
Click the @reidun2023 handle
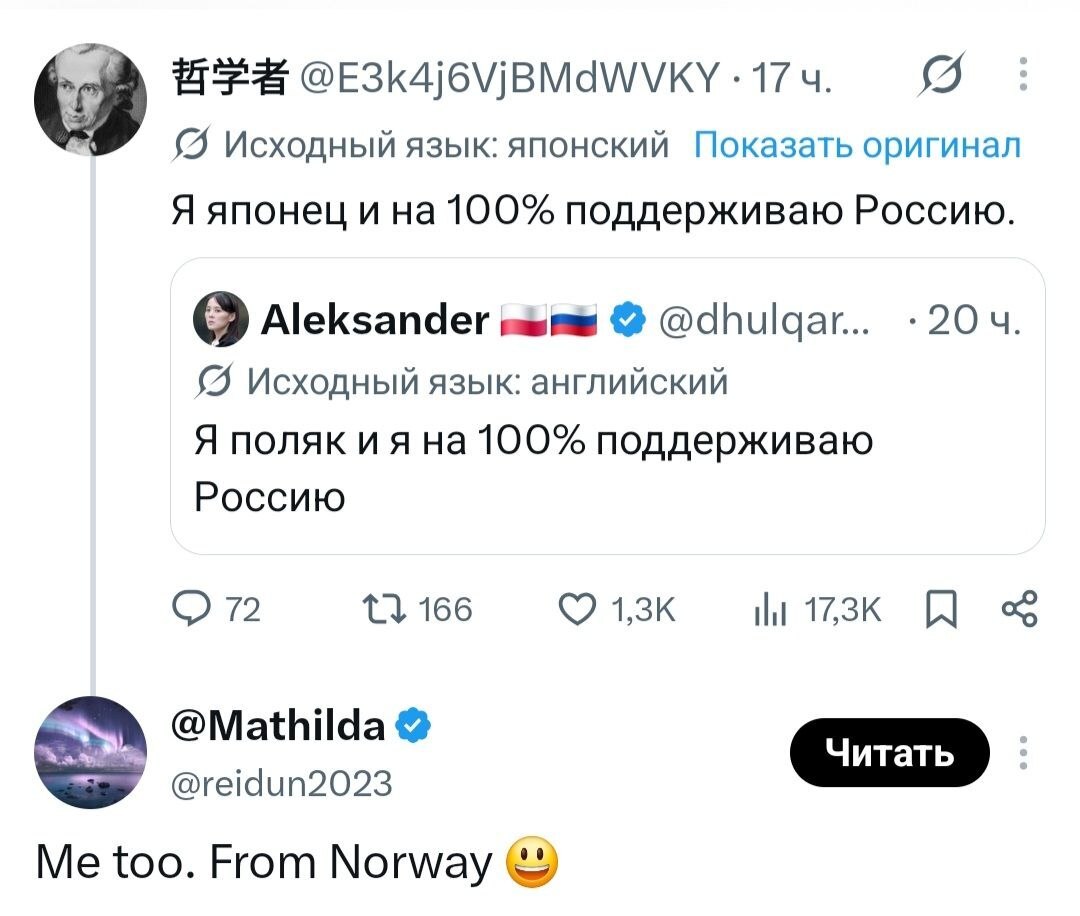click(282, 783)
